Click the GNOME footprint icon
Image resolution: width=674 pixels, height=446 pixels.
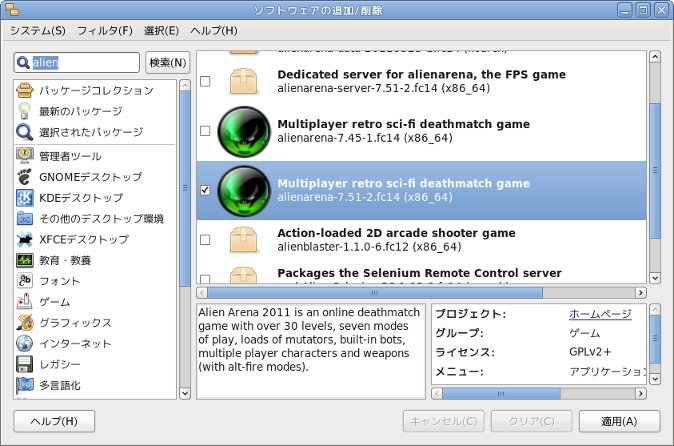(x=25, y=177)
